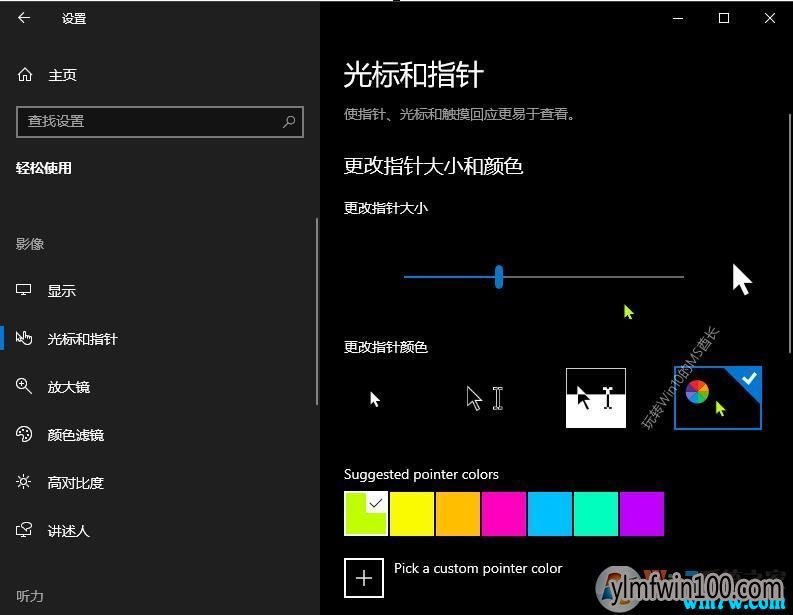The width and height of the screenshot is (793, 615).
Task: Click the pointer size slider handle
Action: (499, 277)
